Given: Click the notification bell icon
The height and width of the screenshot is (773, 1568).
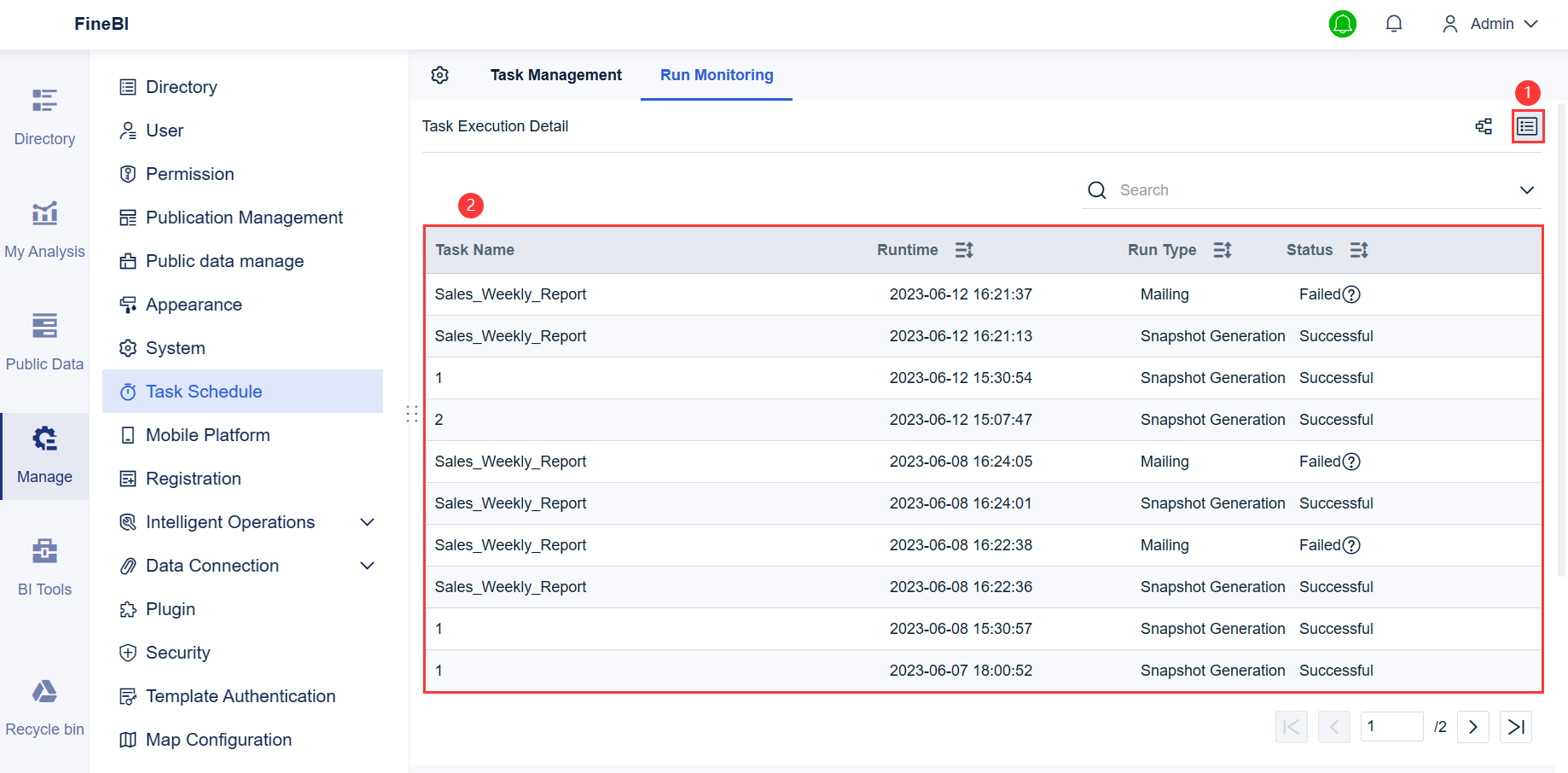Looking at the screenshot, I should click(x=1393, y=23).
